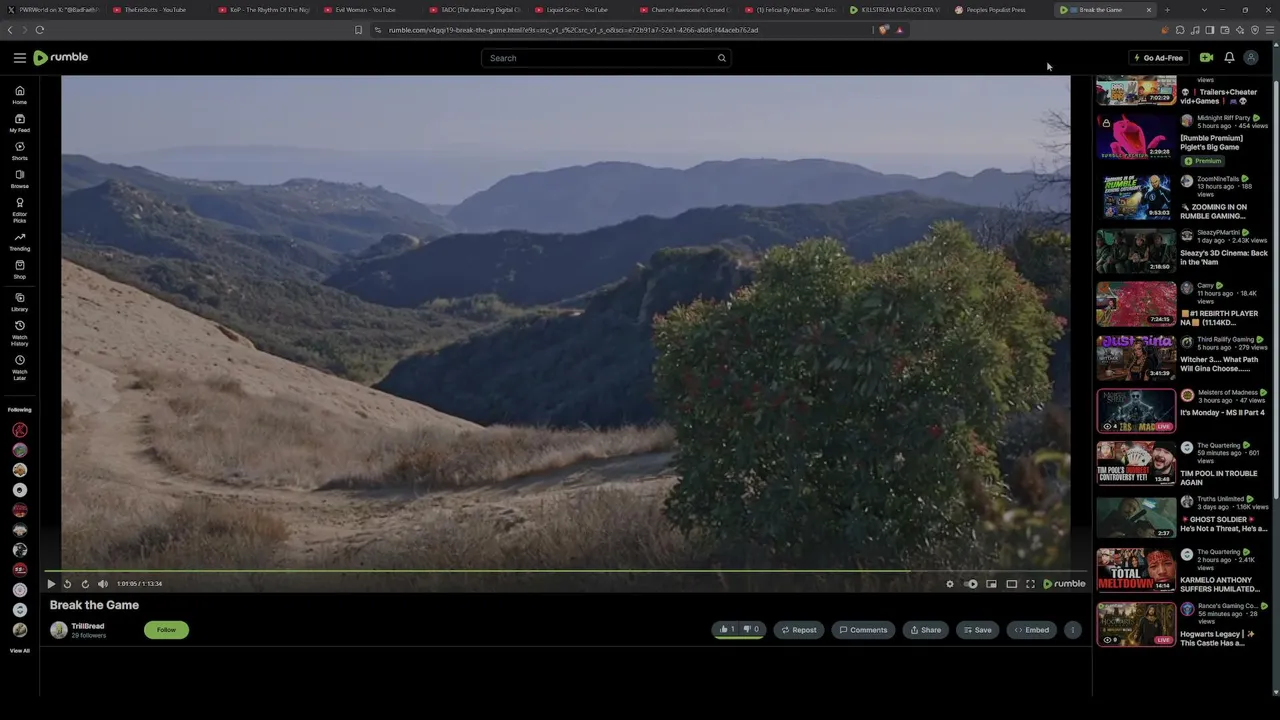Click the video progress bar
The height and width of the screenshot is (720, 1280).
[x=566, y=572]
